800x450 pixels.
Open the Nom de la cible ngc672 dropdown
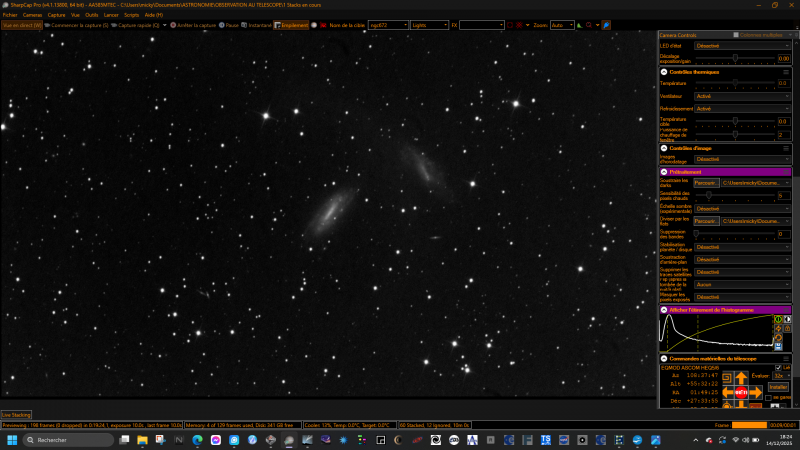coord(388,25)
